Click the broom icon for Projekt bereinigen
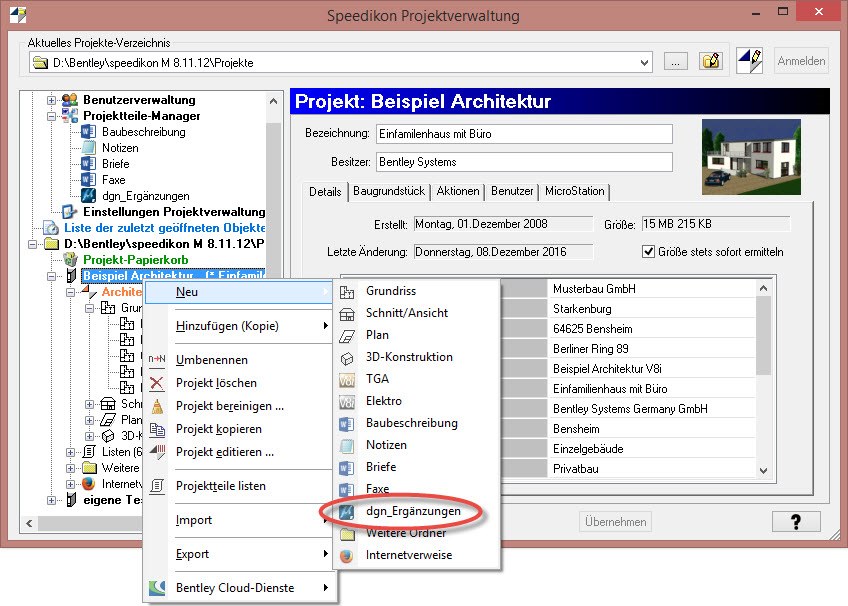 tap(157, 407)
